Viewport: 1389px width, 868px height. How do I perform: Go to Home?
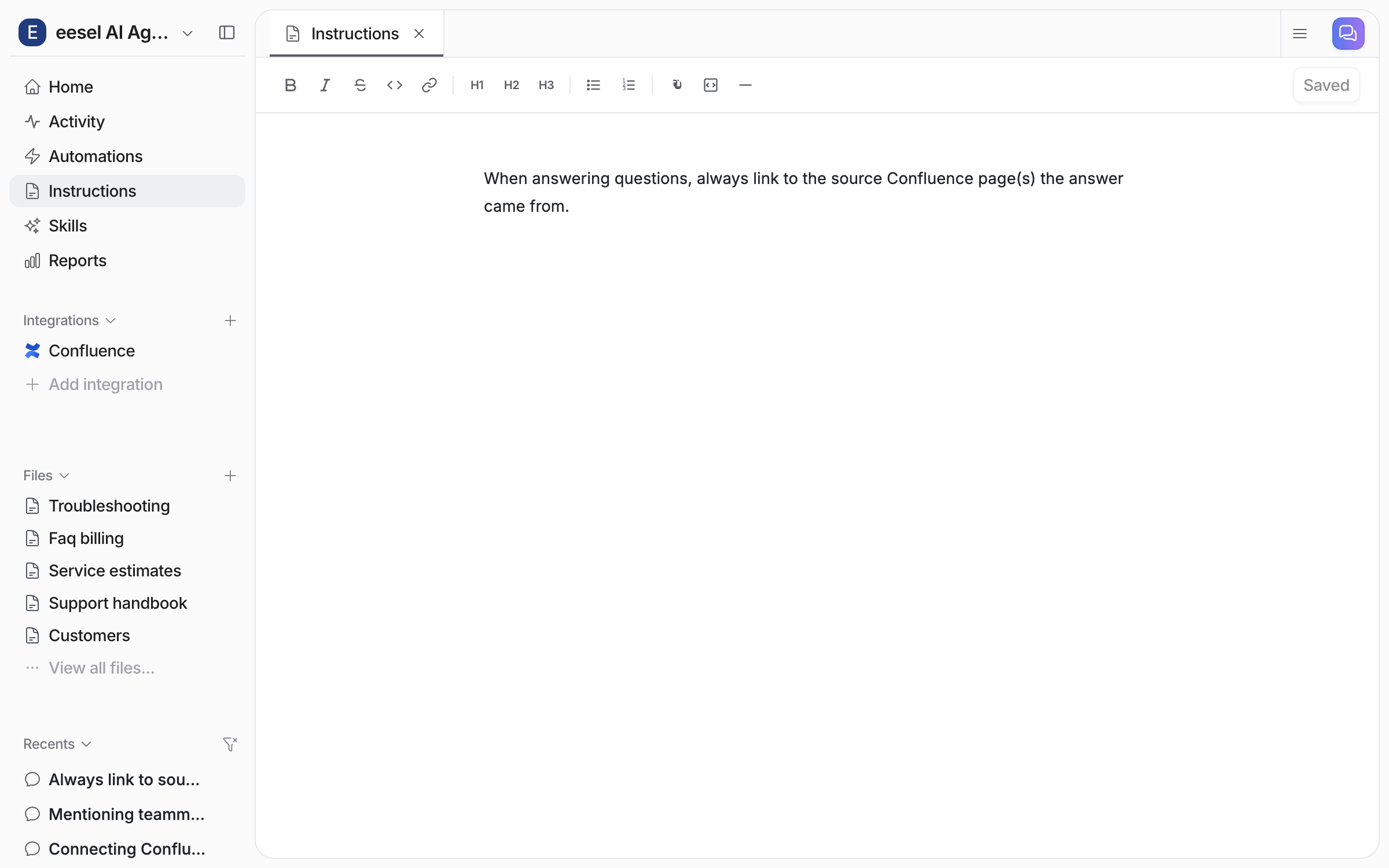click(127, 87)
